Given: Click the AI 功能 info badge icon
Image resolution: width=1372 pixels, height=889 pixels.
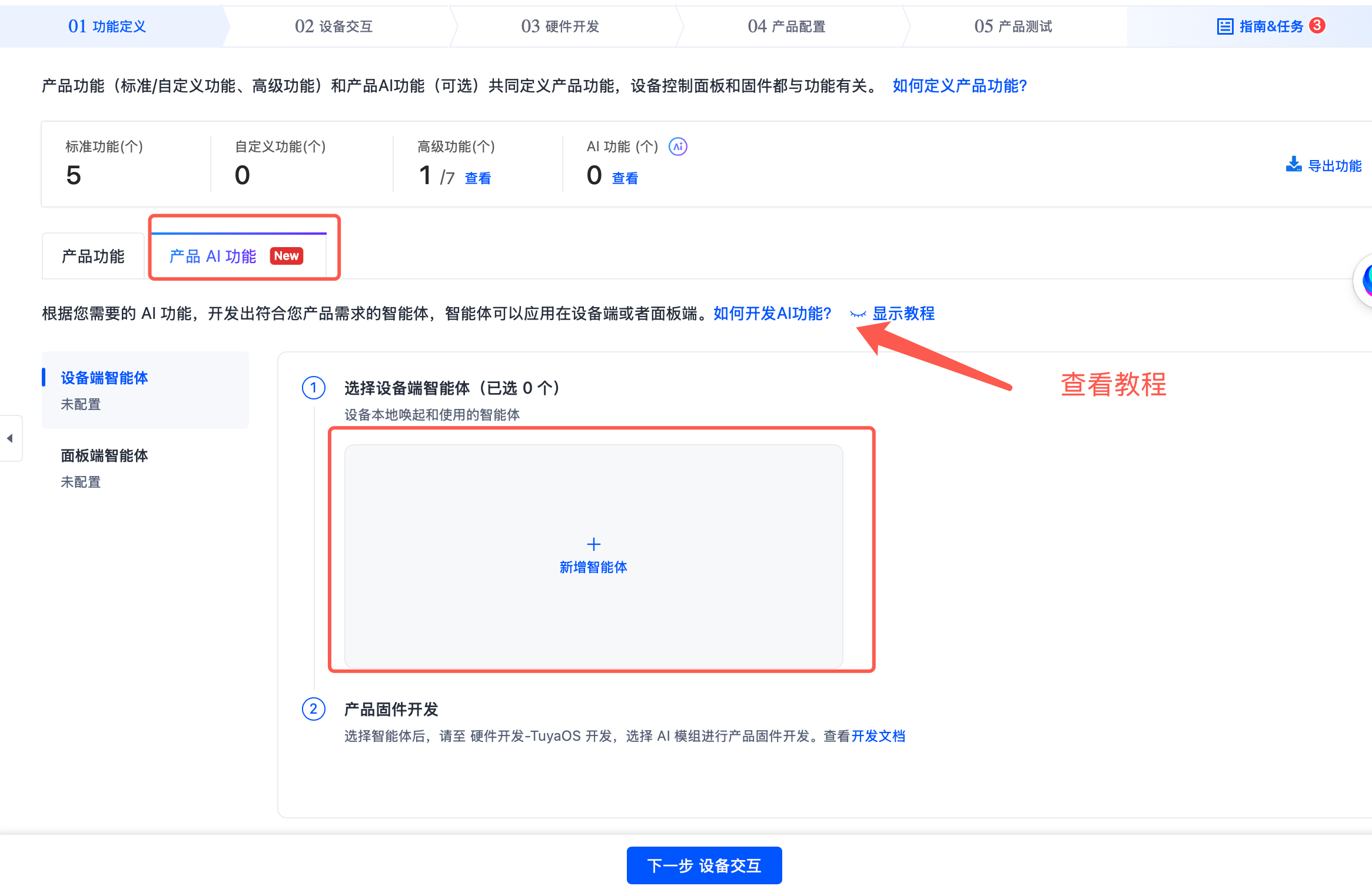Looking at the screenshot, I should 678,146.
